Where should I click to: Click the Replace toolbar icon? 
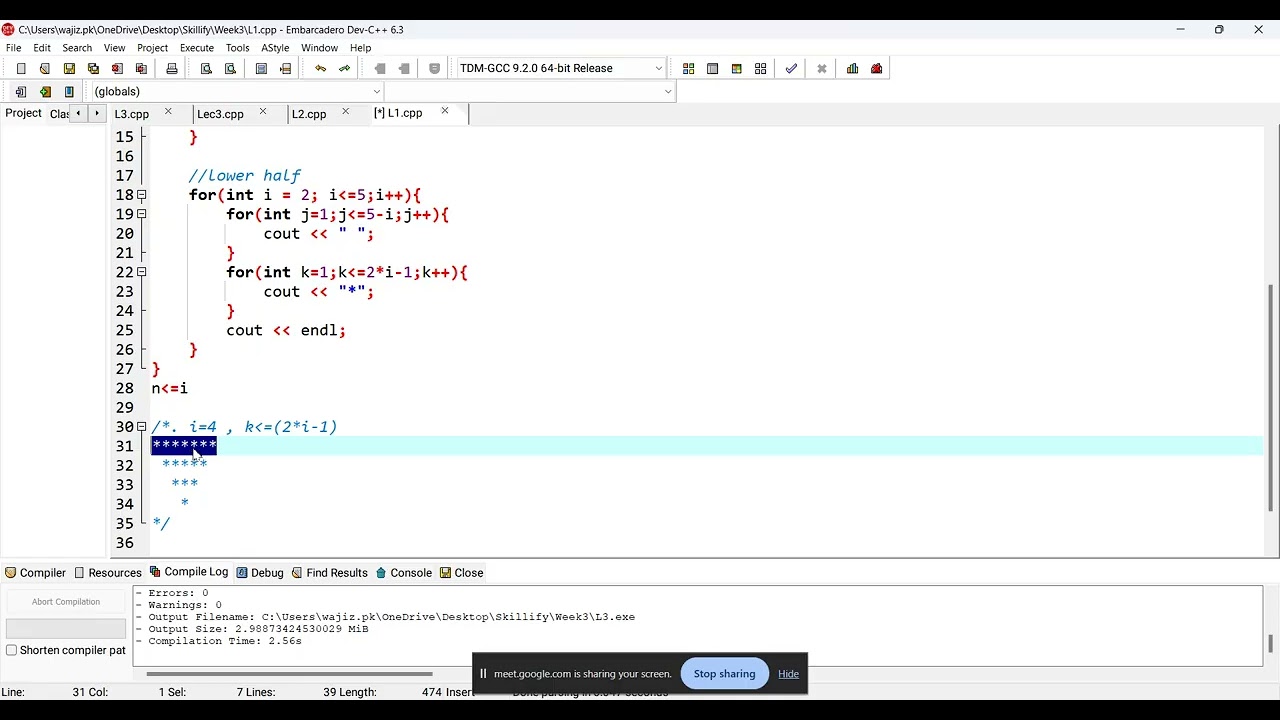(x=230, y=68)
